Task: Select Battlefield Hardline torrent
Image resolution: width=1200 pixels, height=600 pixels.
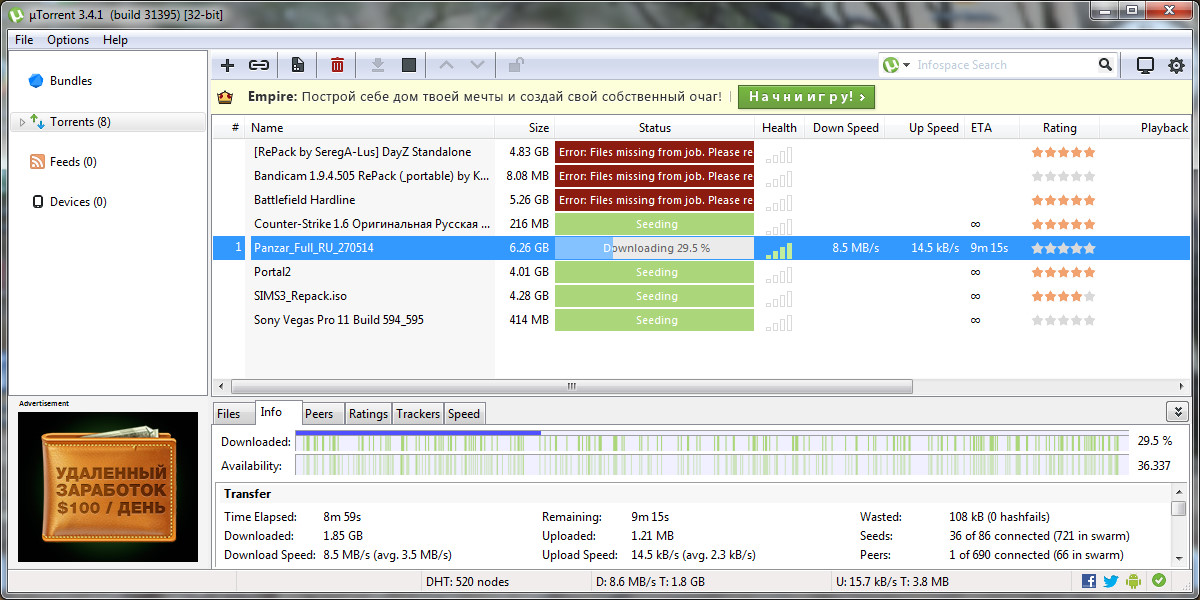Action: 700,200
